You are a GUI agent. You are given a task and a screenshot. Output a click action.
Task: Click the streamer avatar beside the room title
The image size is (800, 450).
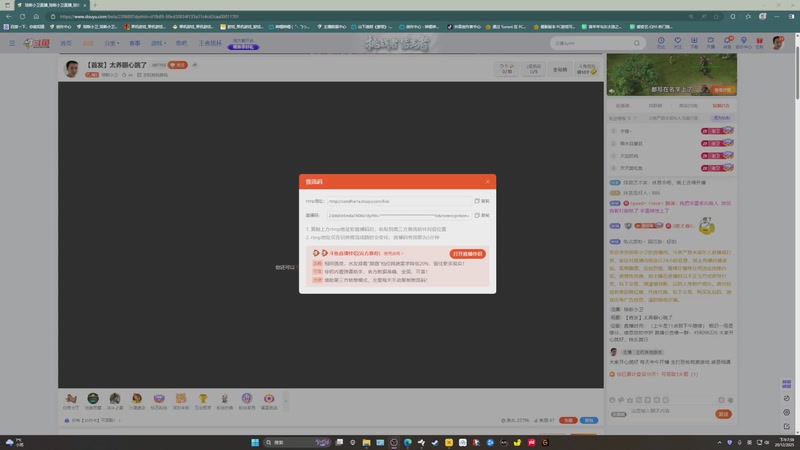click(72, 69)
